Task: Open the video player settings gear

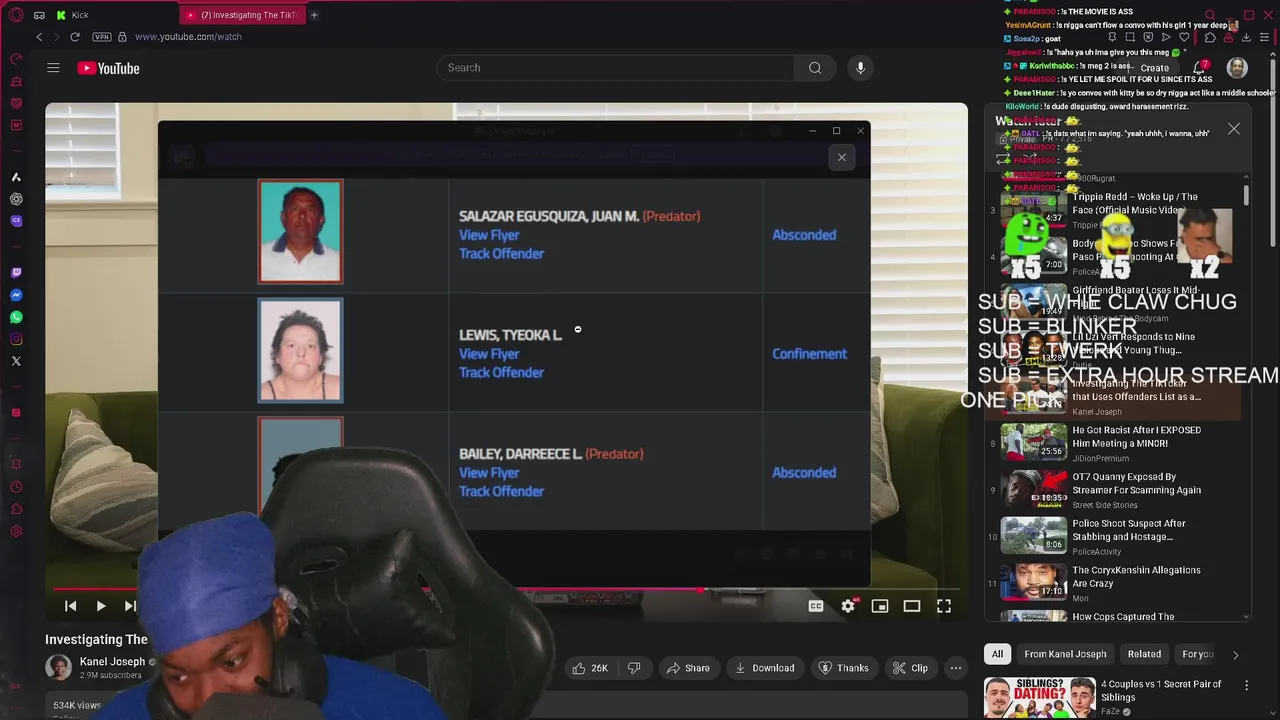Action: pos(848,606)
